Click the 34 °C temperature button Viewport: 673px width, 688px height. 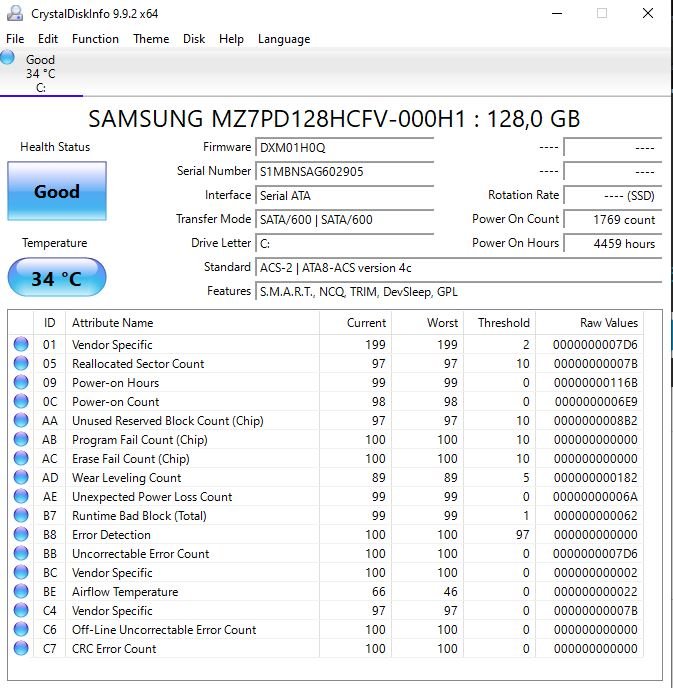pyautogui.click(x=57, y=277)
